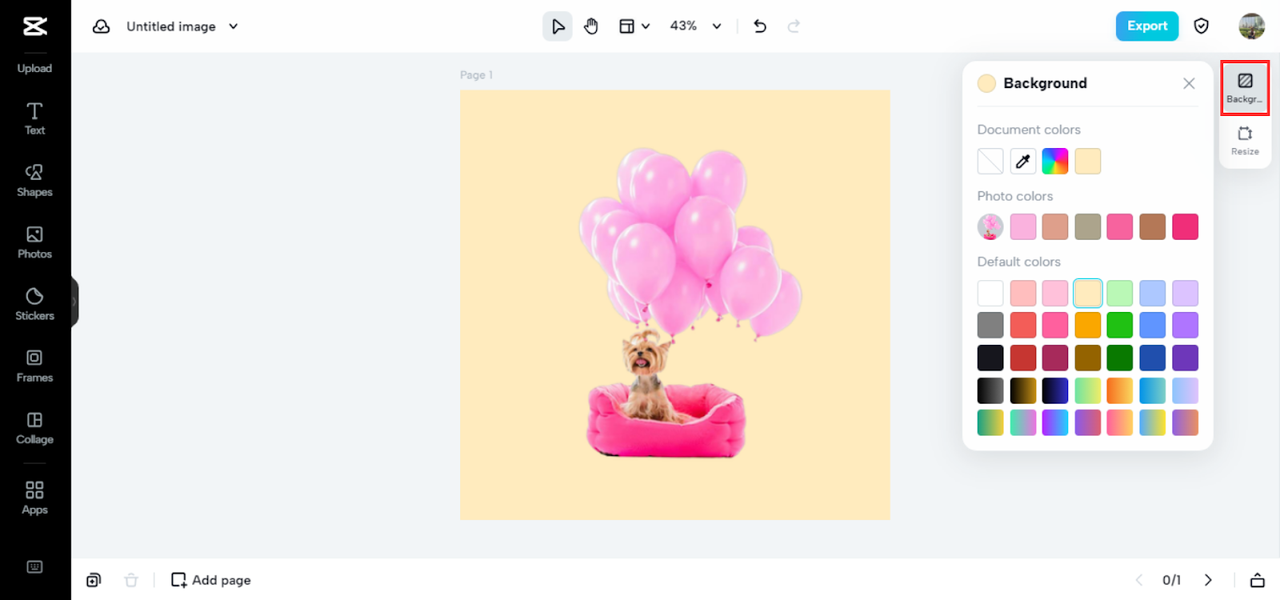Choose the white default color
The image size is (1280, 600).
pyautogui.click(x=990, y=293)
